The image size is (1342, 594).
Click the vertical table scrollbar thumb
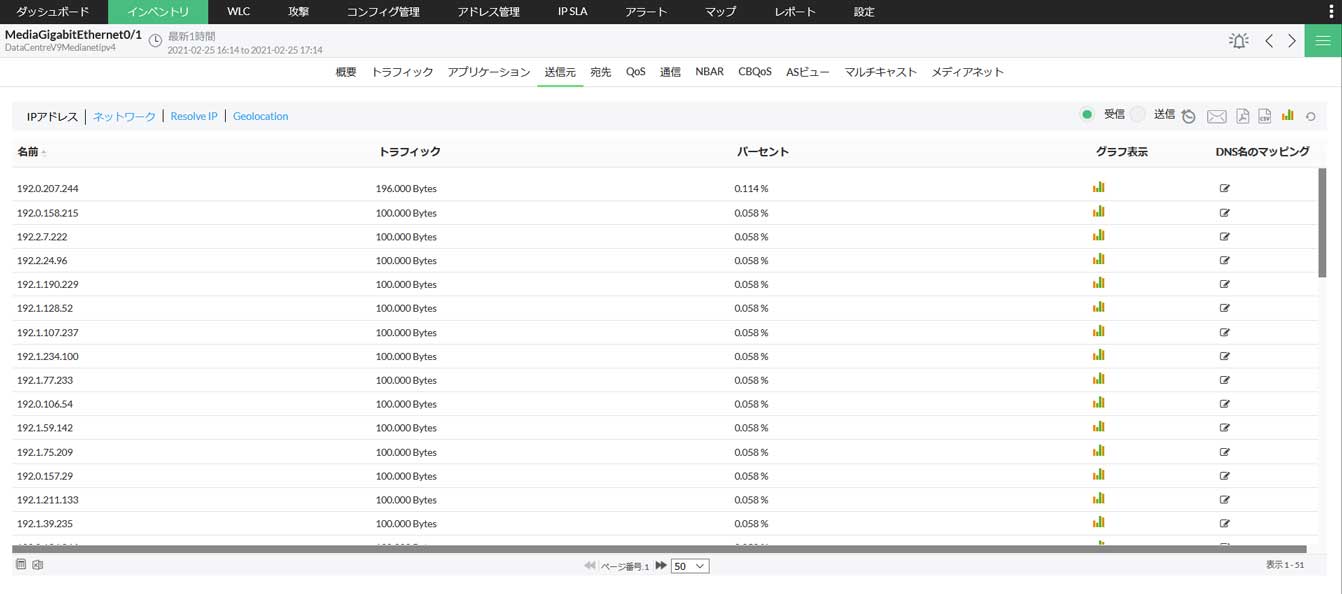point(1321,221)
